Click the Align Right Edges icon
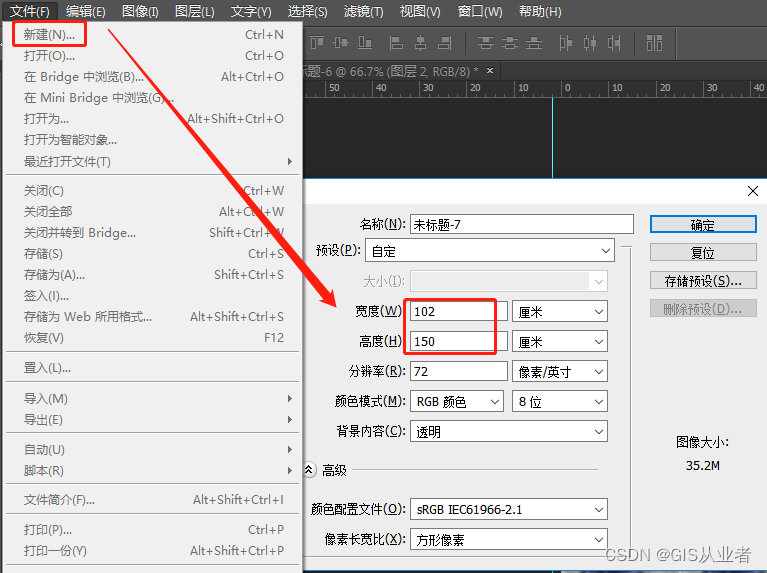The width and height of the screenshot is (767, 573). click(x=445, y=43)
